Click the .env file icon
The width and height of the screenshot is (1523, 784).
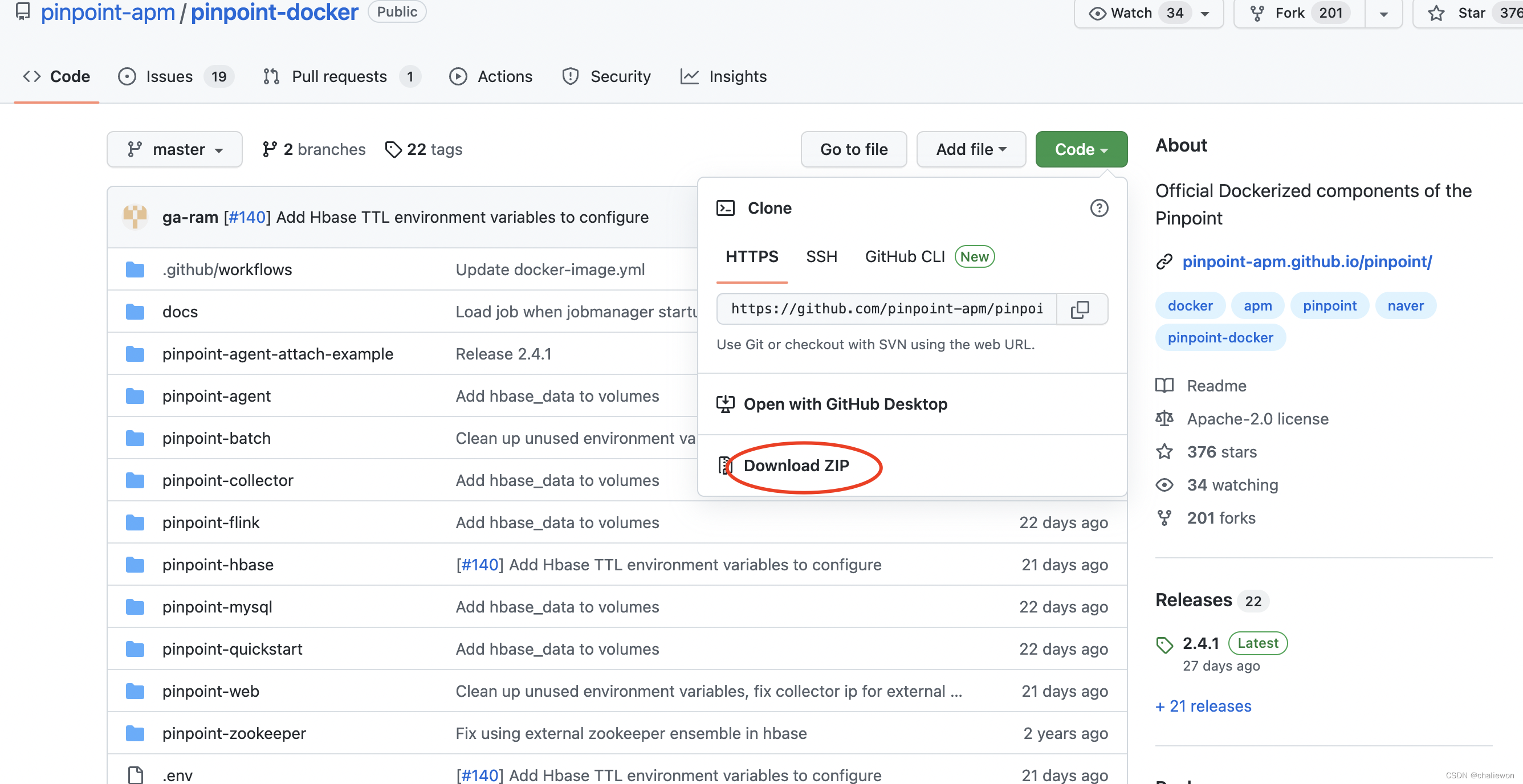point(136,775)
